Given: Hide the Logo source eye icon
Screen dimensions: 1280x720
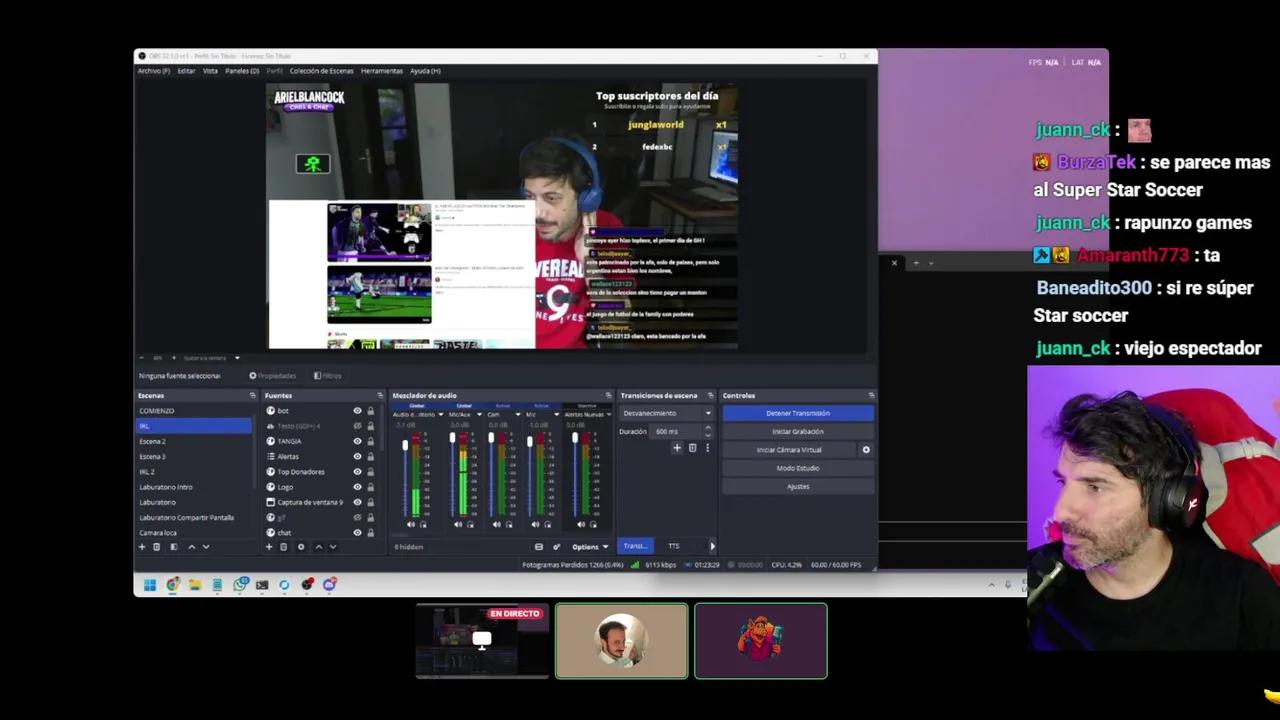Looking at the screenshot, I should (357, 487).
